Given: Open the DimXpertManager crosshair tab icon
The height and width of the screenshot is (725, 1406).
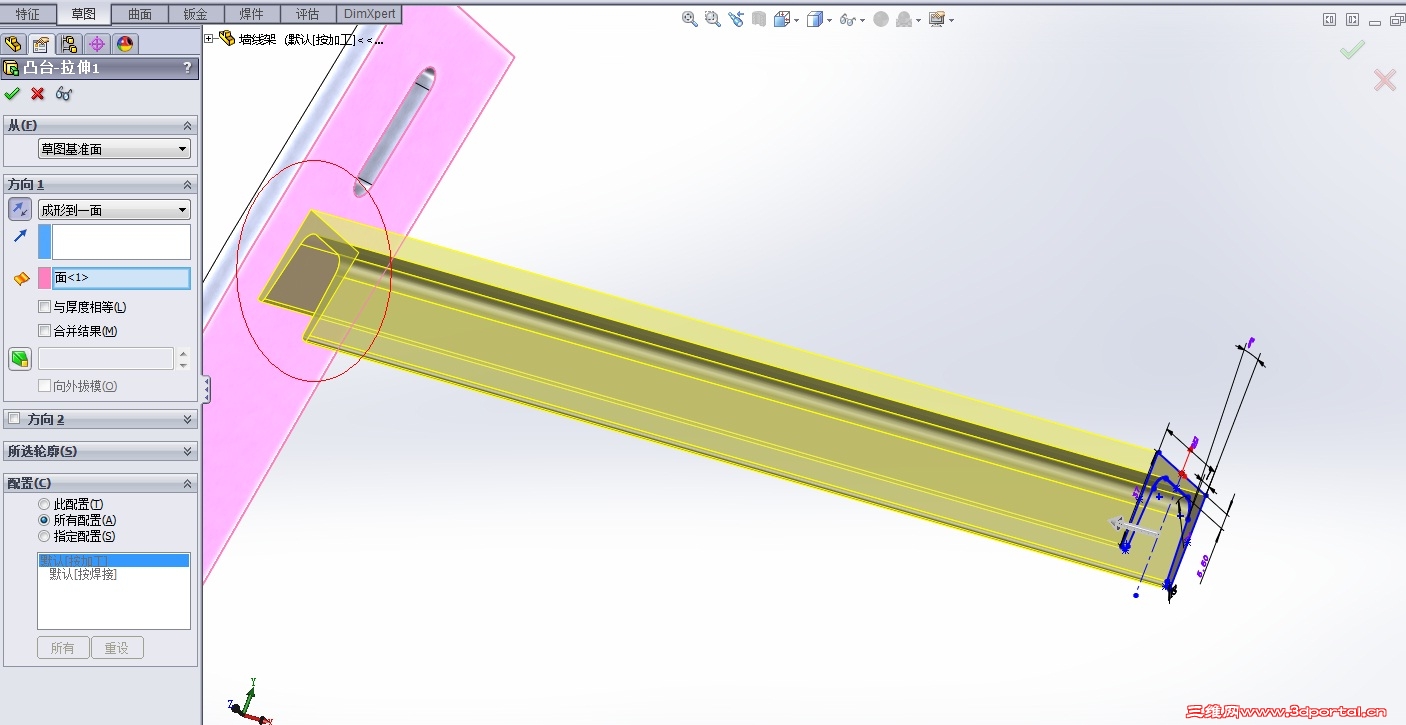Looking at the screenshot, I should (97, 44).
